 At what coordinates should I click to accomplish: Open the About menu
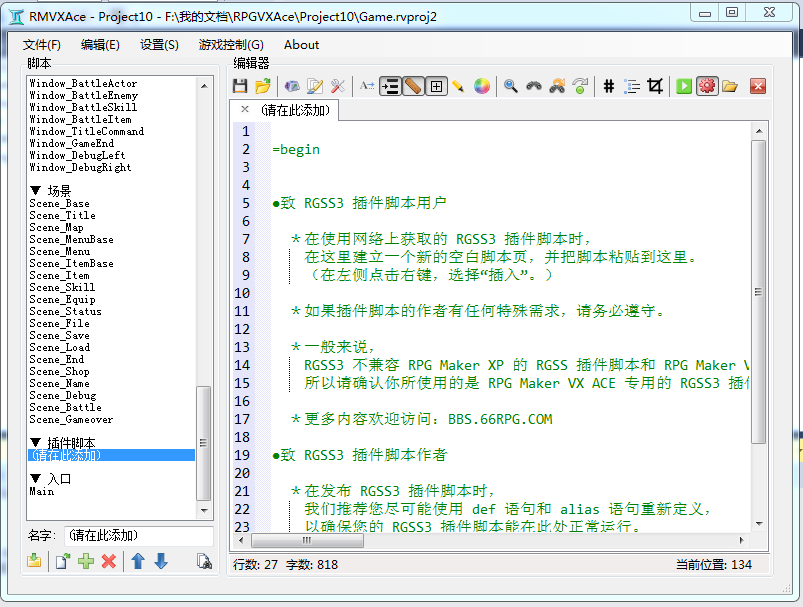point(302,45)
